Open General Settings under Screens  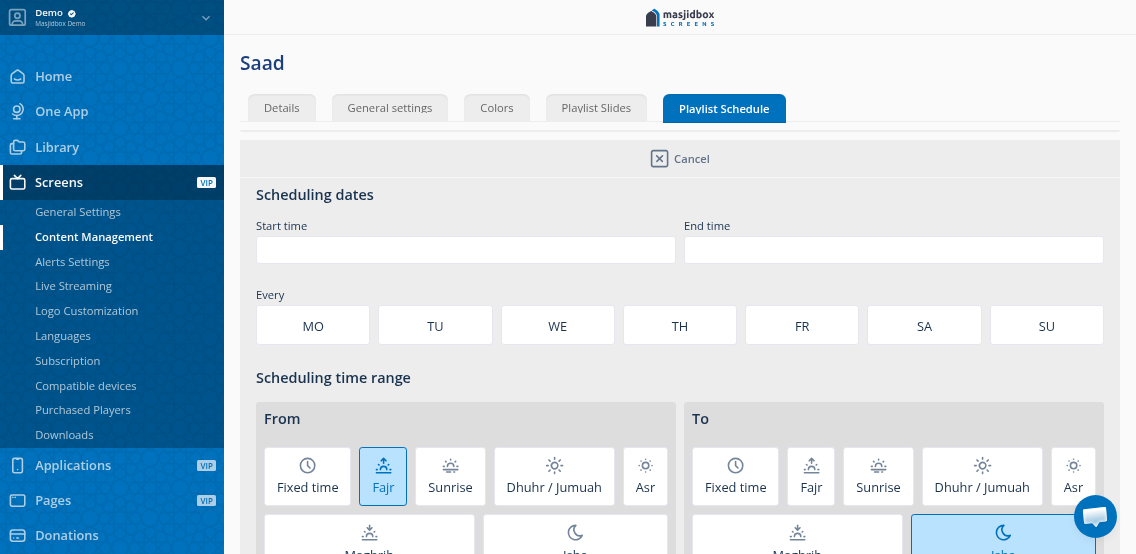point(78,212)
